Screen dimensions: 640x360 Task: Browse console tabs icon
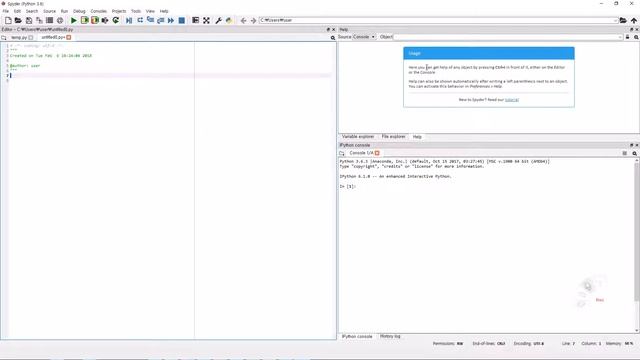[x=342, y=153]
